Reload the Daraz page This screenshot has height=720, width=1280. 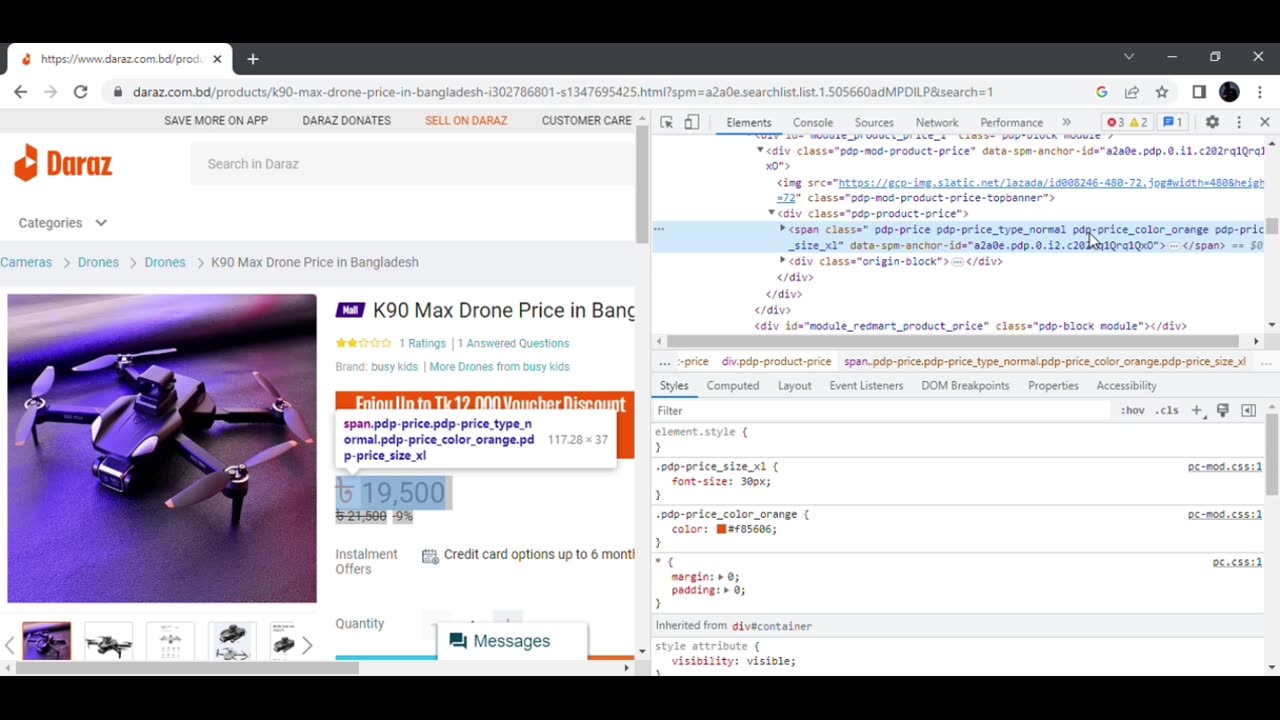click(81, 91)
